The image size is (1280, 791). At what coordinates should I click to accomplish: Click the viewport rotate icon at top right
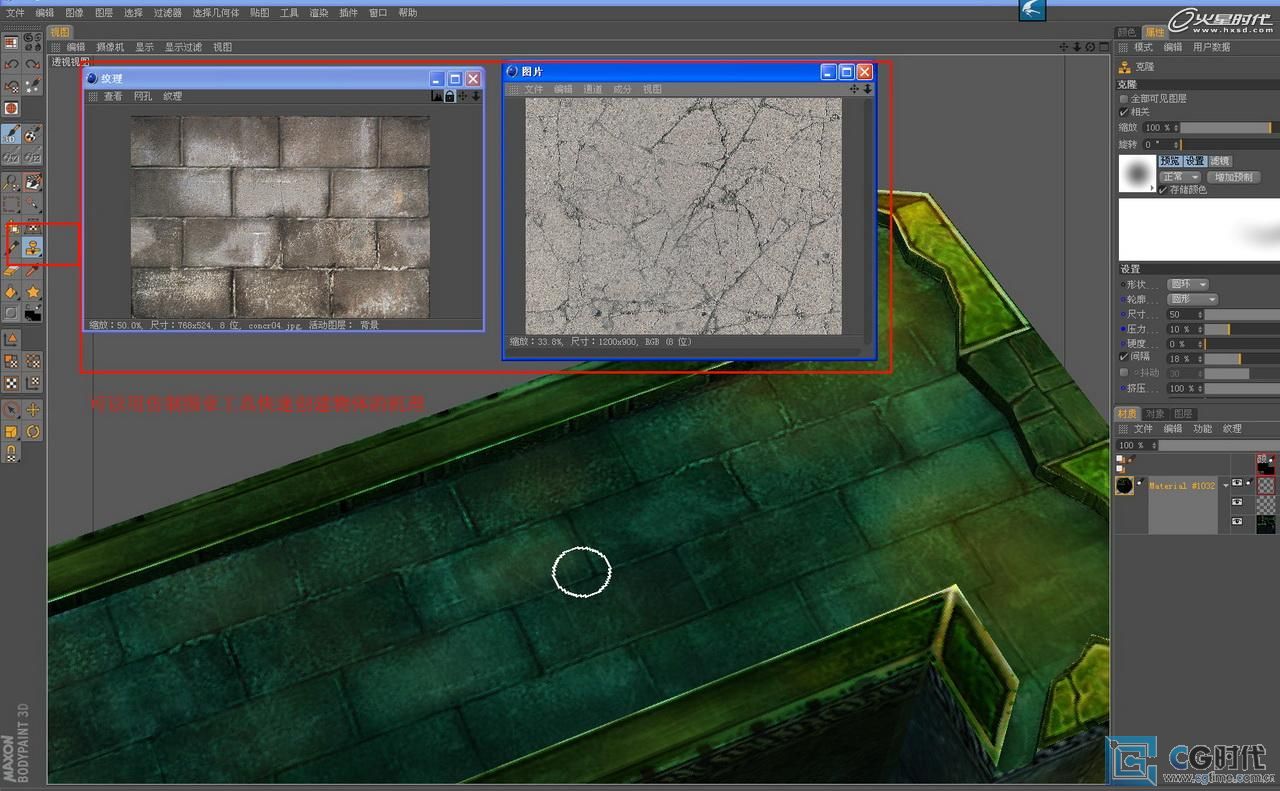click(x=1090, y=47)
